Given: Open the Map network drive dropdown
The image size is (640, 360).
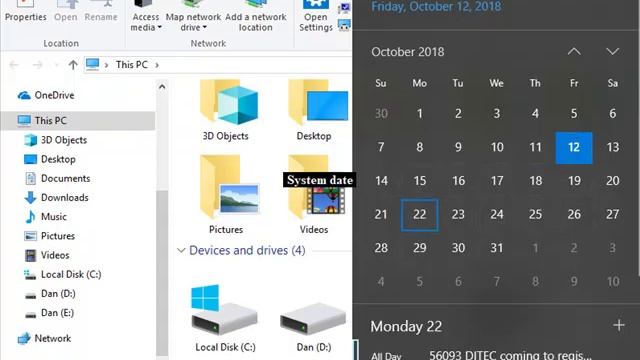Looking at the screenshot, I should coord(193,16).
